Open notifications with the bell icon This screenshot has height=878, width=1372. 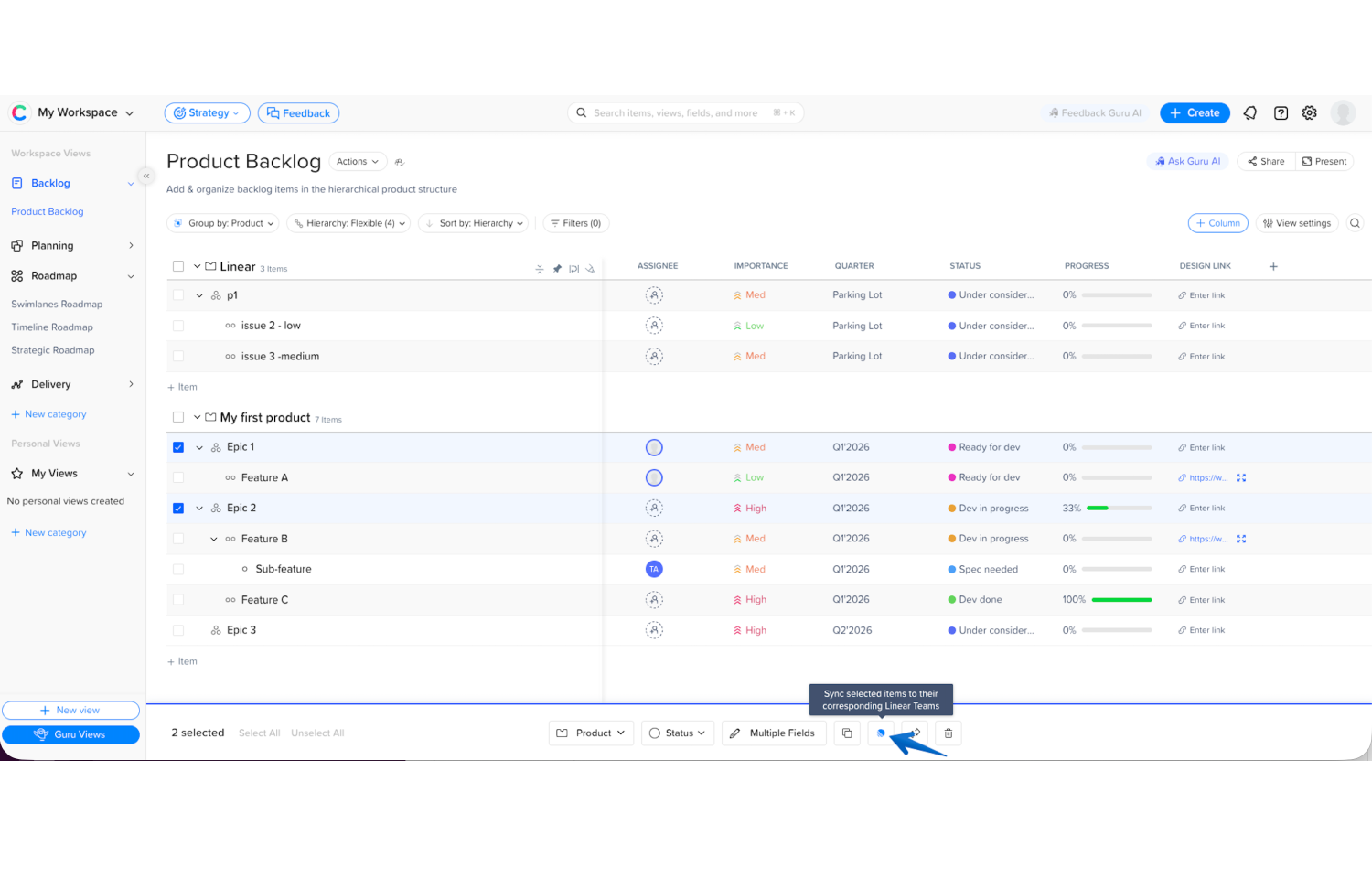[x=1249, y=112]
